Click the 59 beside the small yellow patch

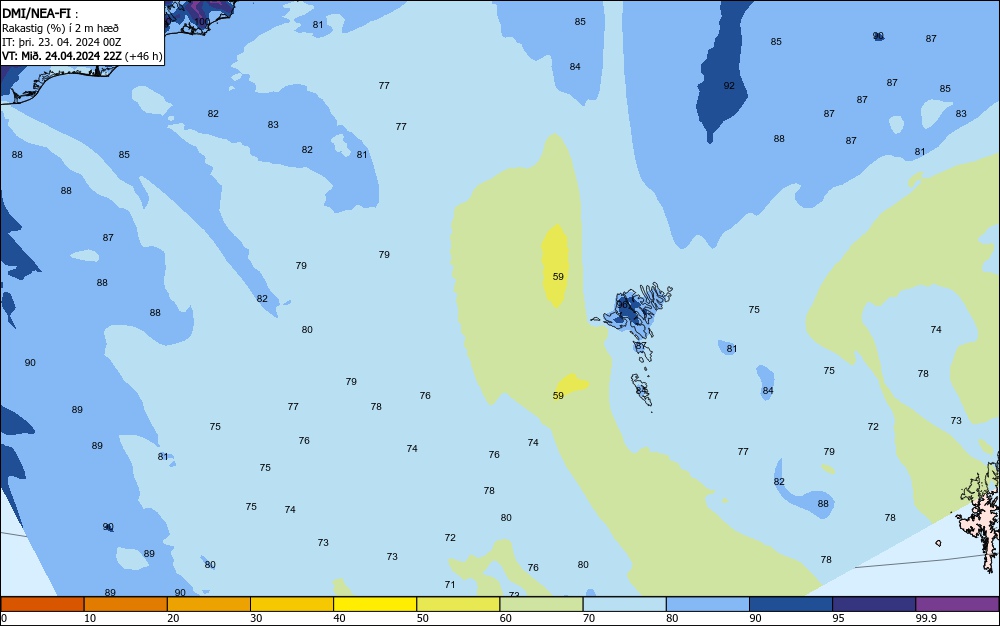pyautogui.click(x=558, y=396)
